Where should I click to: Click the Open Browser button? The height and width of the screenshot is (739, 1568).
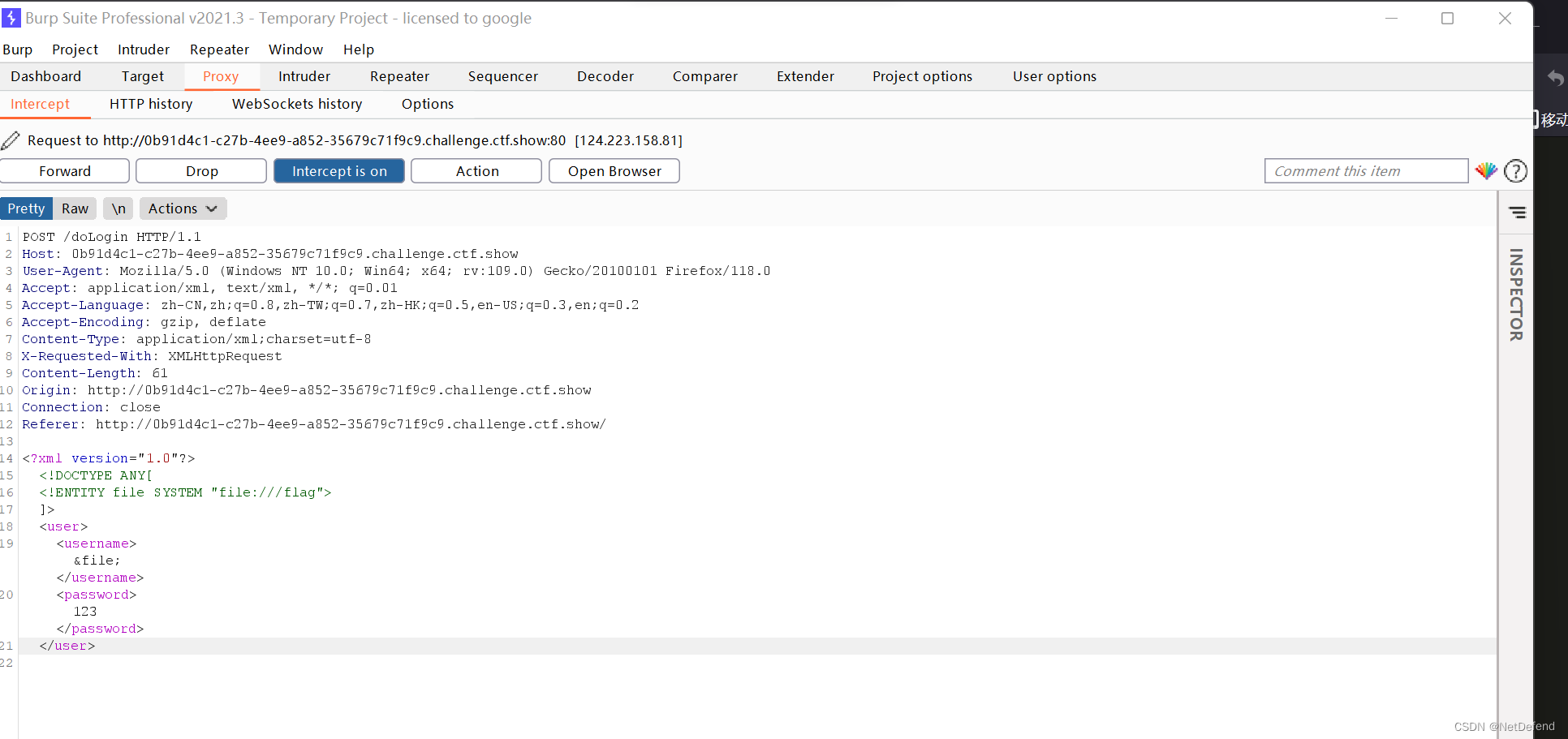tap(614, 171)
